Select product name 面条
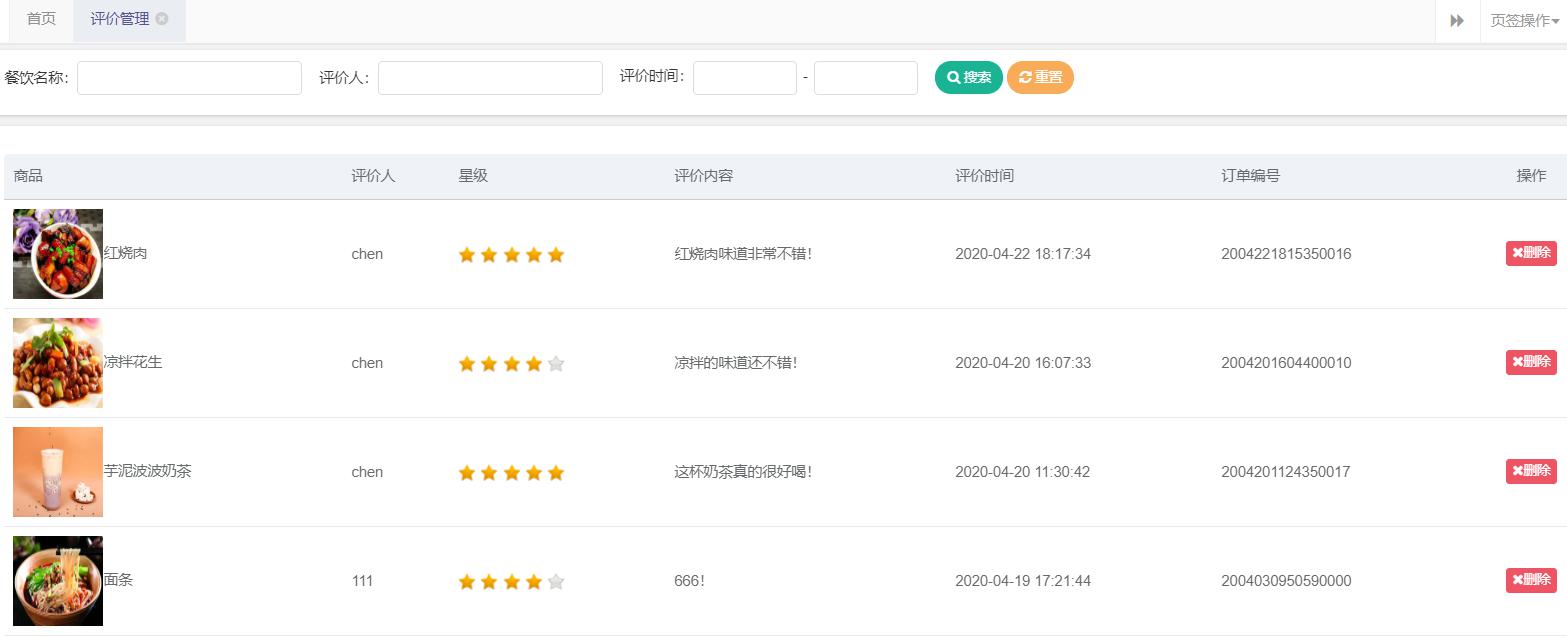1567x637 pixels. pos(118,580)
